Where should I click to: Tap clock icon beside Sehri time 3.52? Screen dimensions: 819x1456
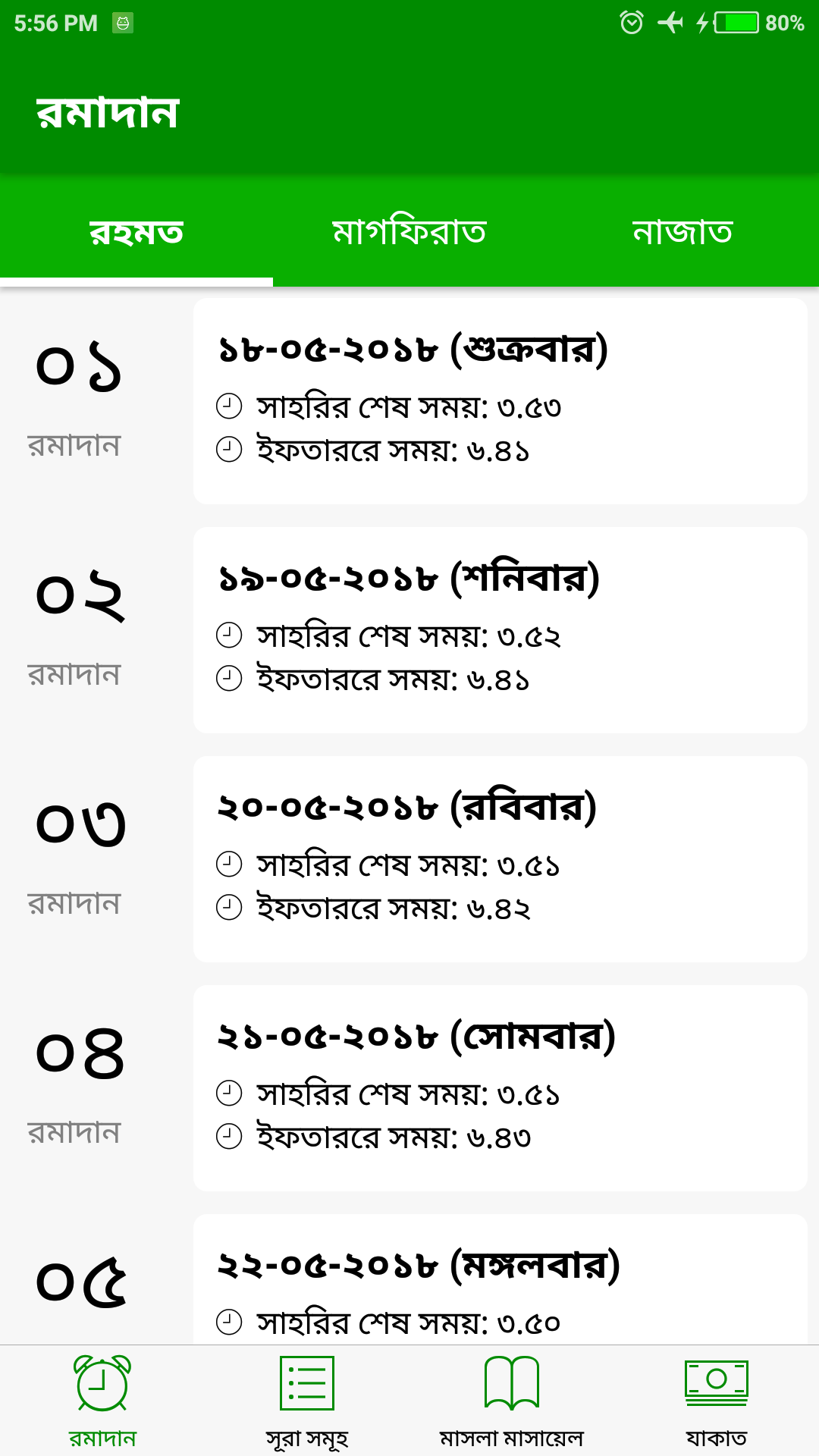229,635
